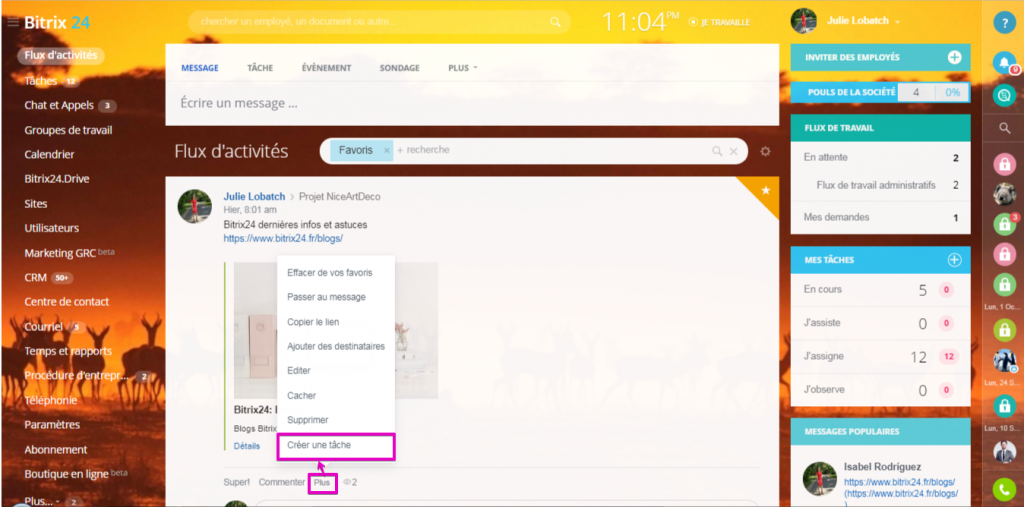The image size is (1024, 507).
Task: Clear the activity stream search filter X
Action: [x=733, y=152]
